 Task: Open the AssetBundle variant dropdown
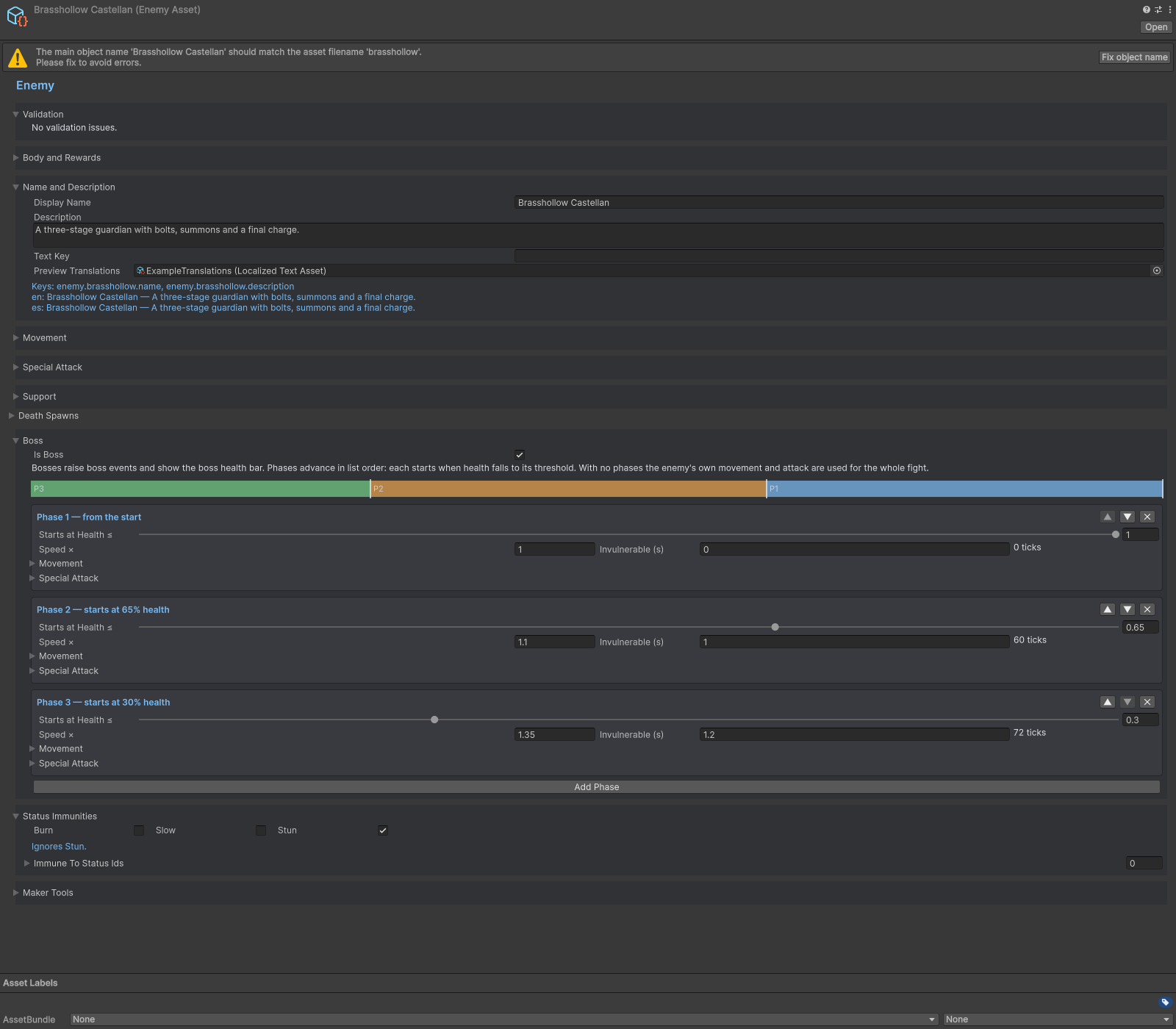1058,1019
